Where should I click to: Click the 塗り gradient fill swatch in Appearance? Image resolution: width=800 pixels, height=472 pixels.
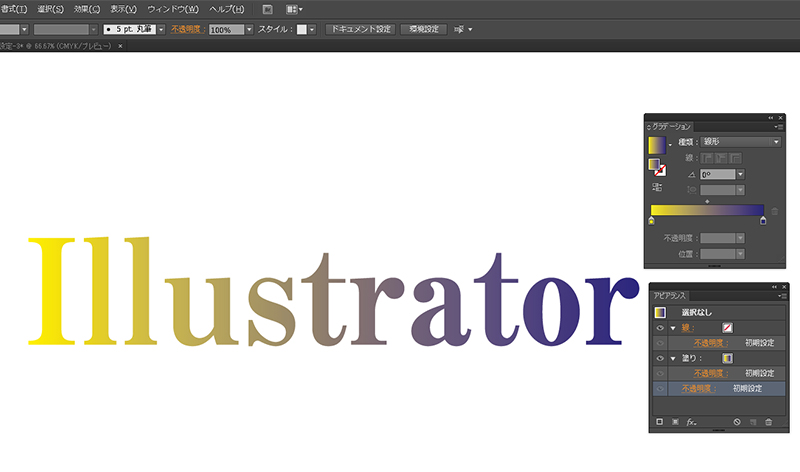(x=728, y=358)
